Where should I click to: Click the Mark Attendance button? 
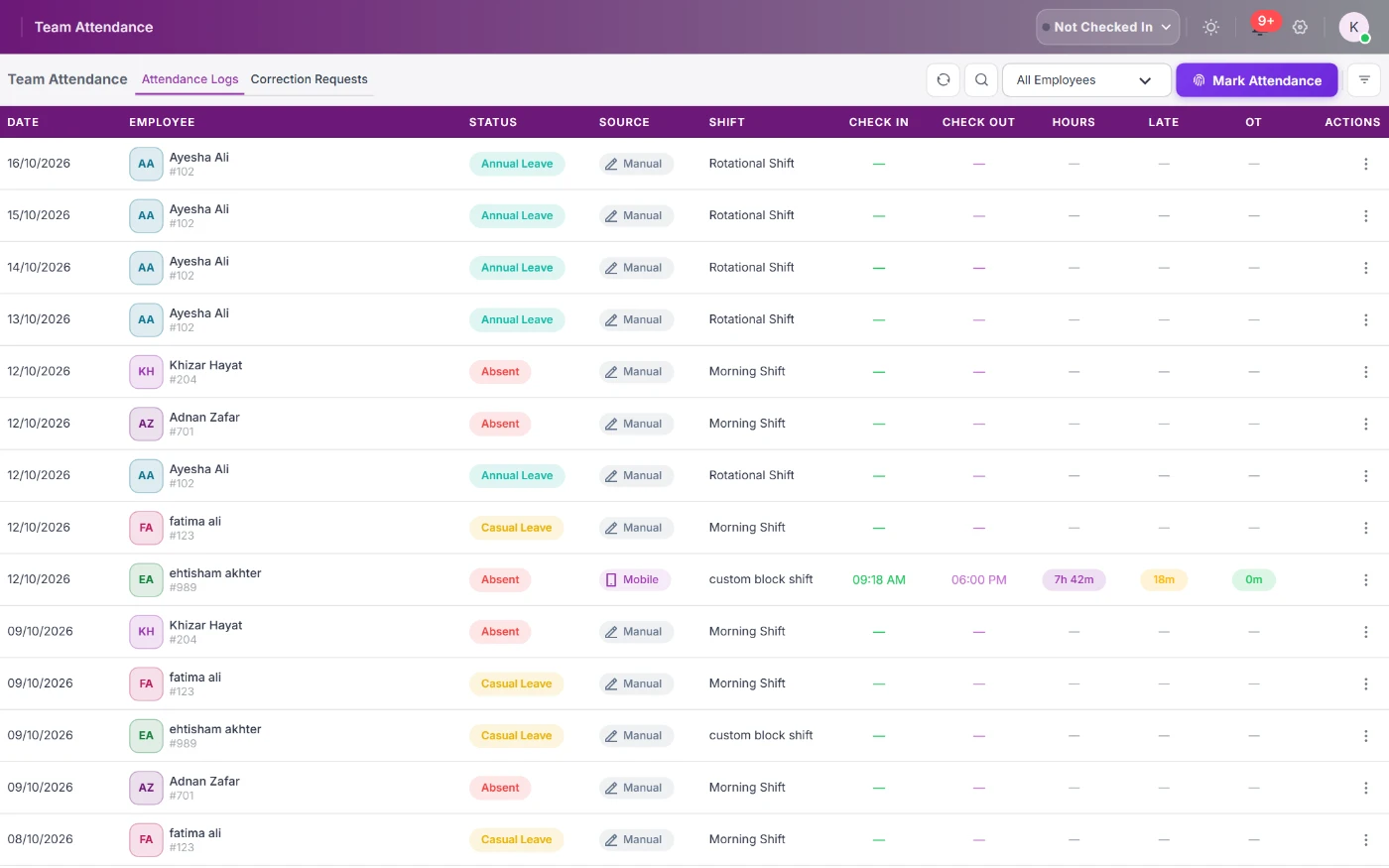(x=1257, y=80)
